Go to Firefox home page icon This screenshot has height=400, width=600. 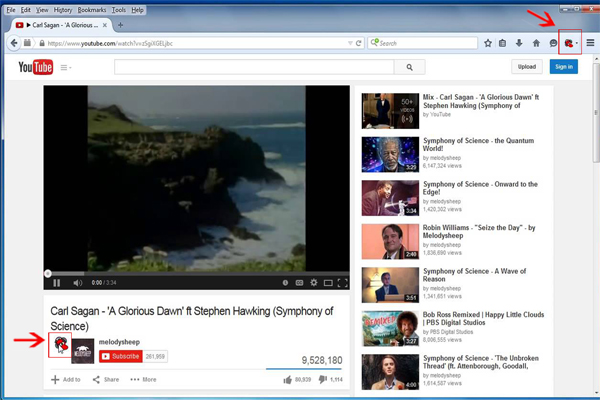[536, 43]
